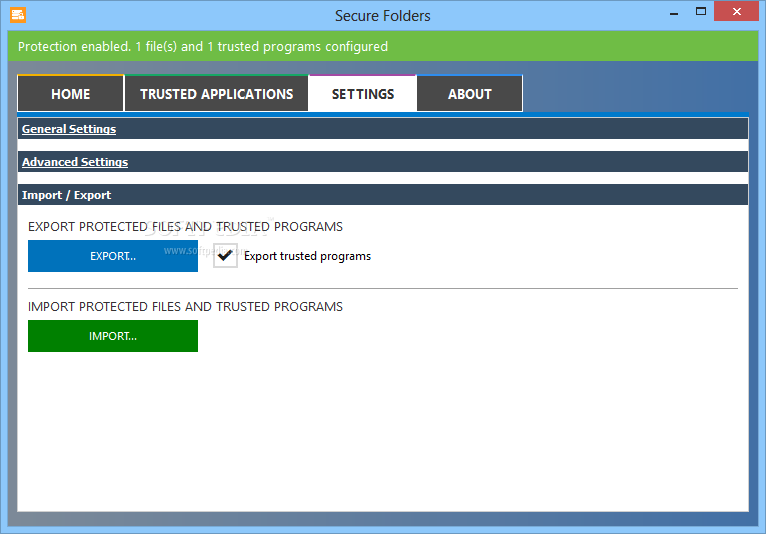Switch to the HOME tab
This screenshot has width=766, height=534.
[70, 93]
